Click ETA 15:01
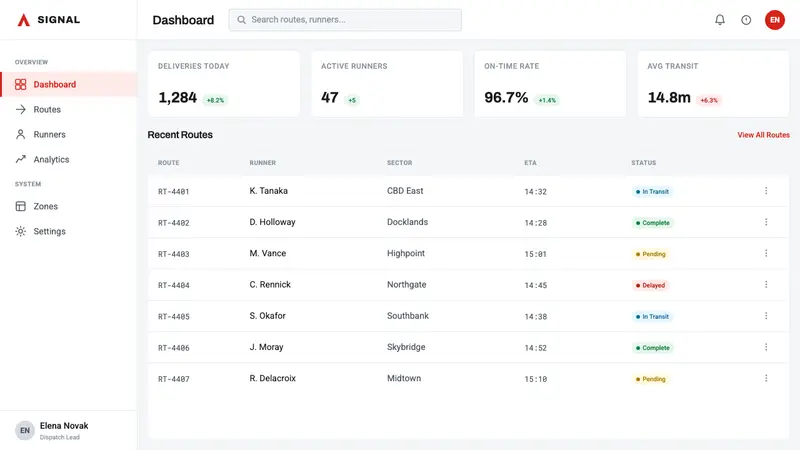 (x=535, y=254)
